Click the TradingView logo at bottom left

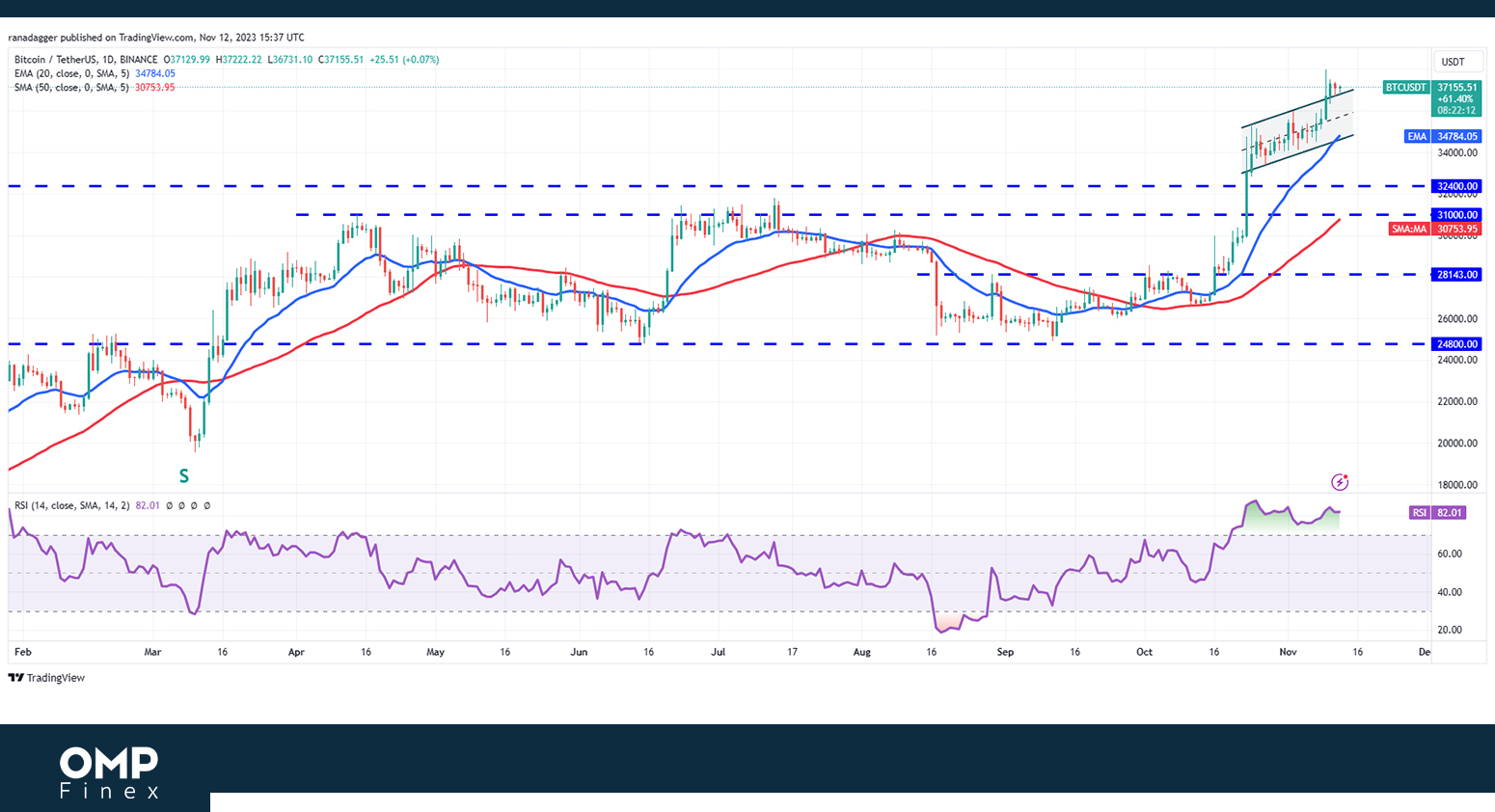[46, 678]
